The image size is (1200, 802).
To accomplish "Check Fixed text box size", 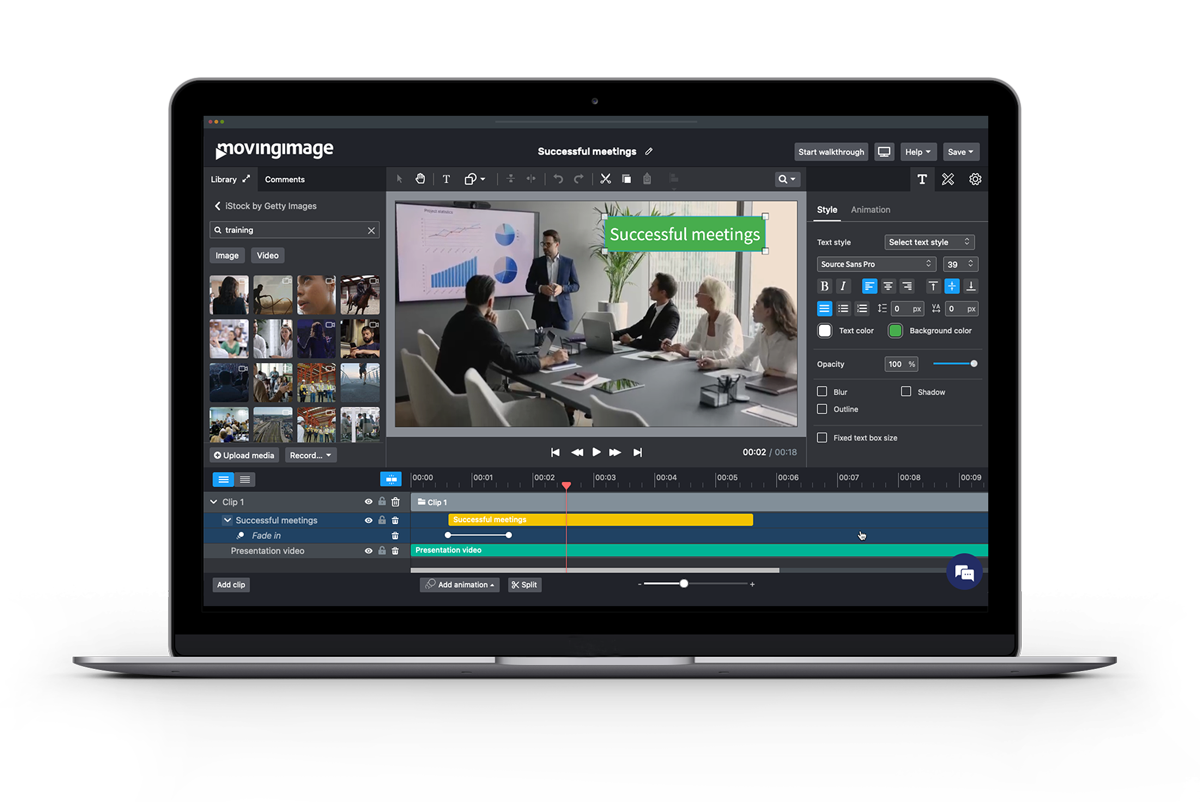I will 822,438.
